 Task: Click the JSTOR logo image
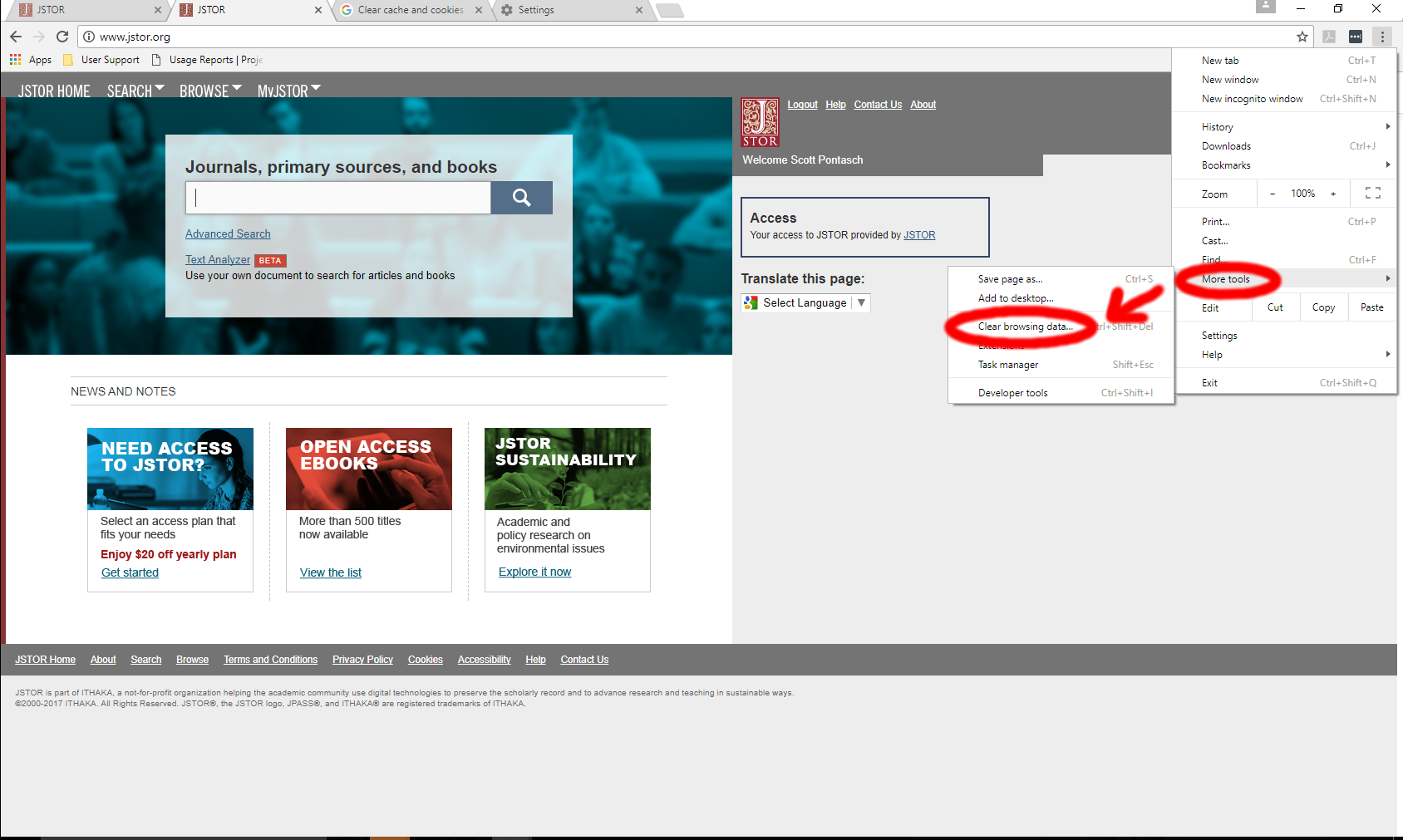coord(760,122)
